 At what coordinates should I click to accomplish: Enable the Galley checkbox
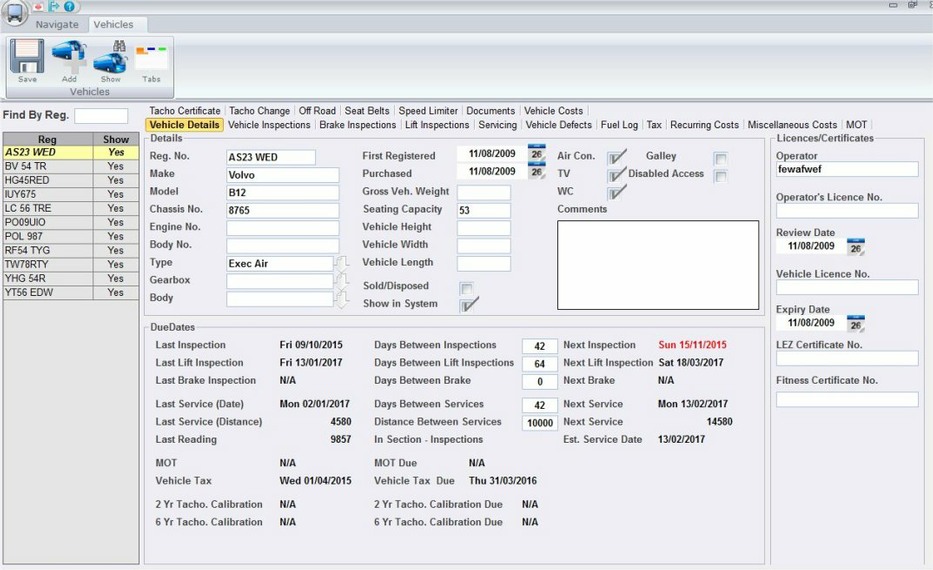click(x=721, y=159)
